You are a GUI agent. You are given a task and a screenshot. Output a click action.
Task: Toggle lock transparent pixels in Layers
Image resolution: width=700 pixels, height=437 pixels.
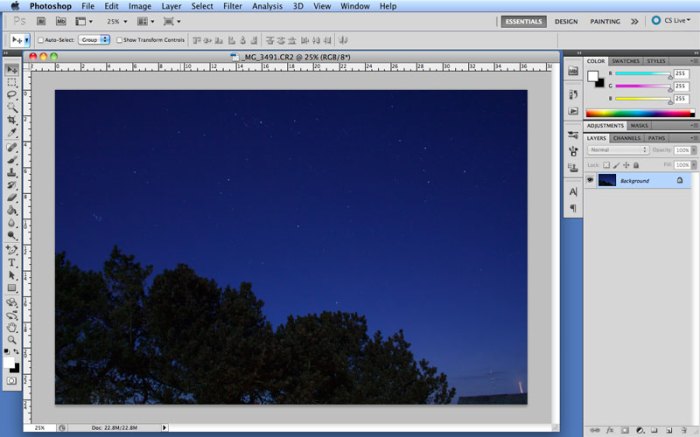click(606, 165)
